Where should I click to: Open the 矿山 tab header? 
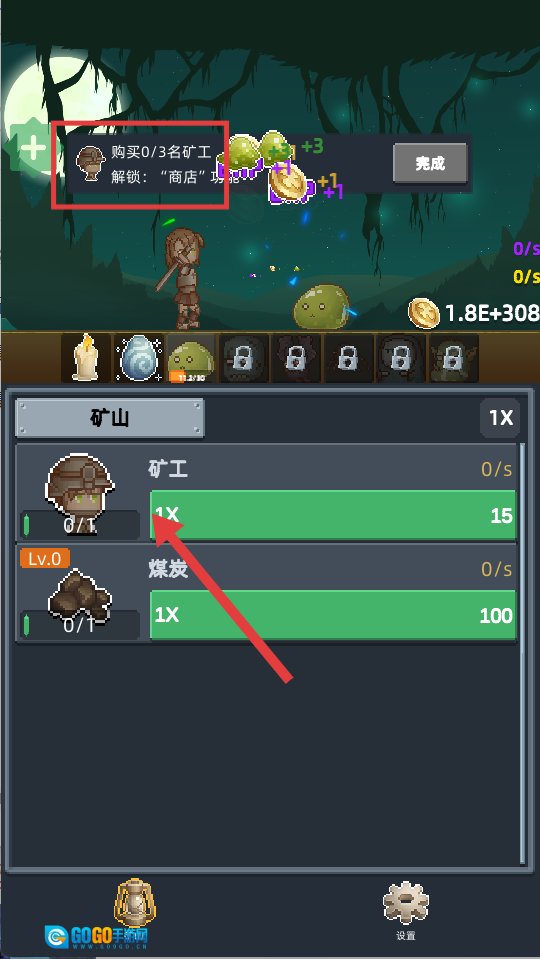pyautogui.click(x=109, y=418)
